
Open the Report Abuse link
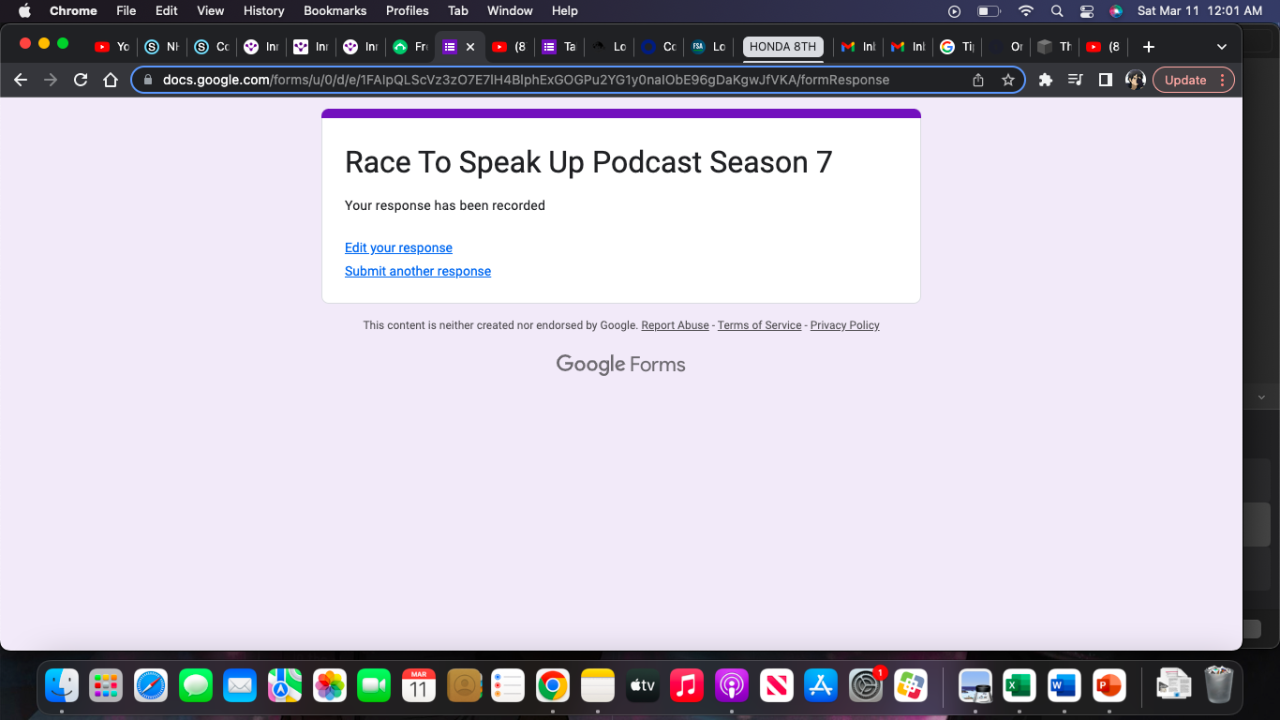pyautogui.click(x=675, y=325)
